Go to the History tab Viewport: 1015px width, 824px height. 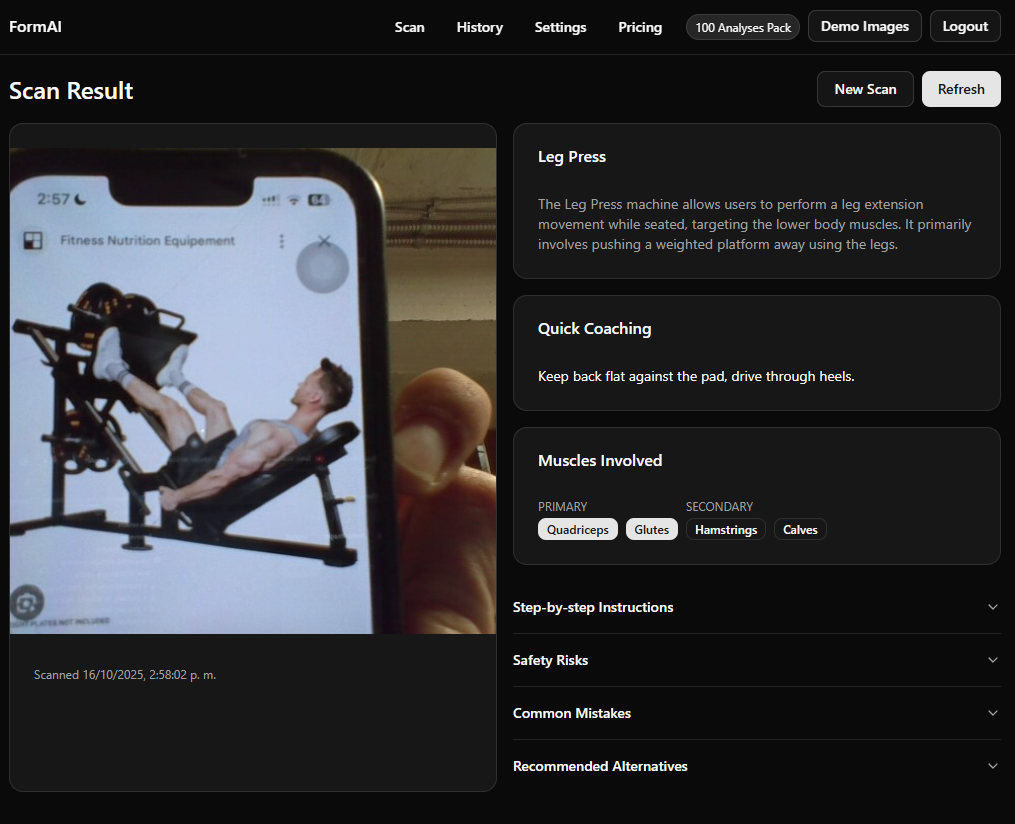479,27
